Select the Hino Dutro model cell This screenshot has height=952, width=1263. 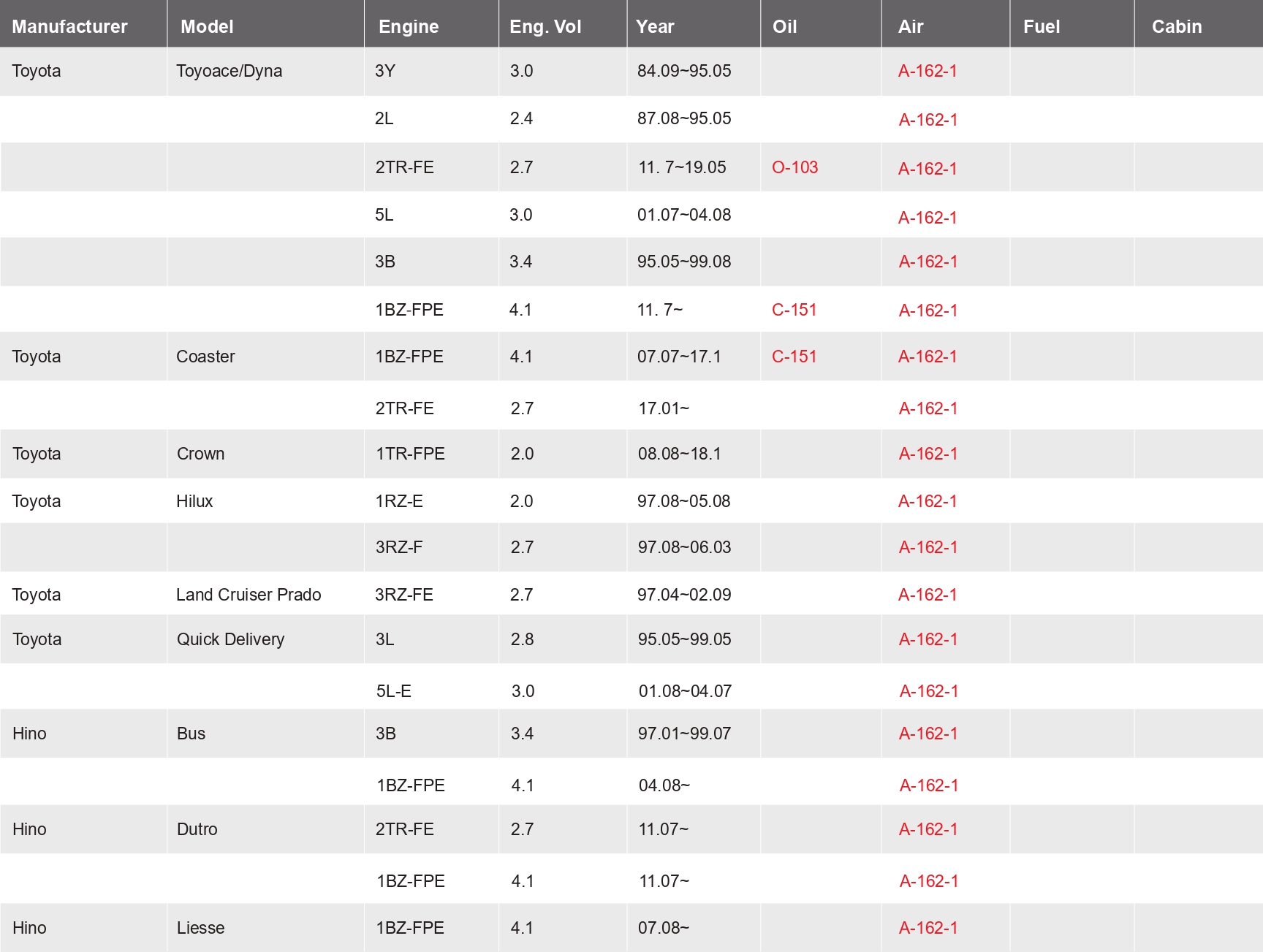[197, 829]
